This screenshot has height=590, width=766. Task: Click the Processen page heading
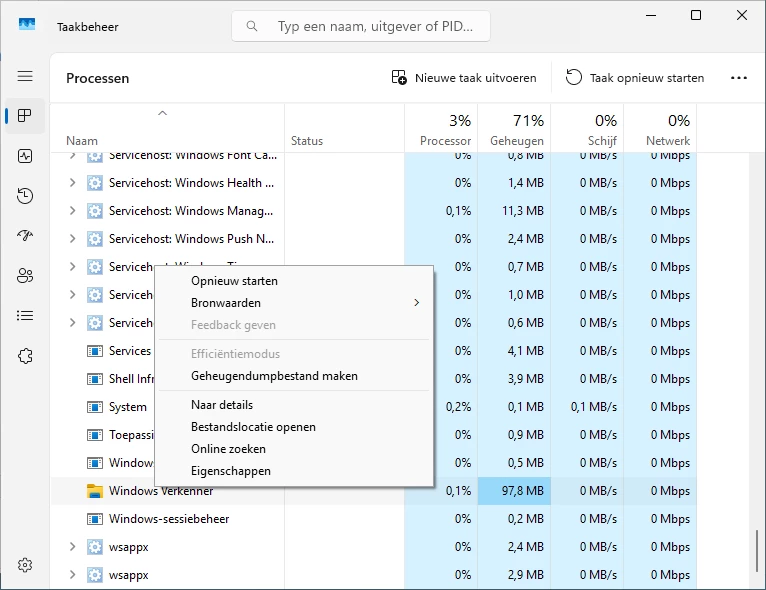[x=98, y=78]
